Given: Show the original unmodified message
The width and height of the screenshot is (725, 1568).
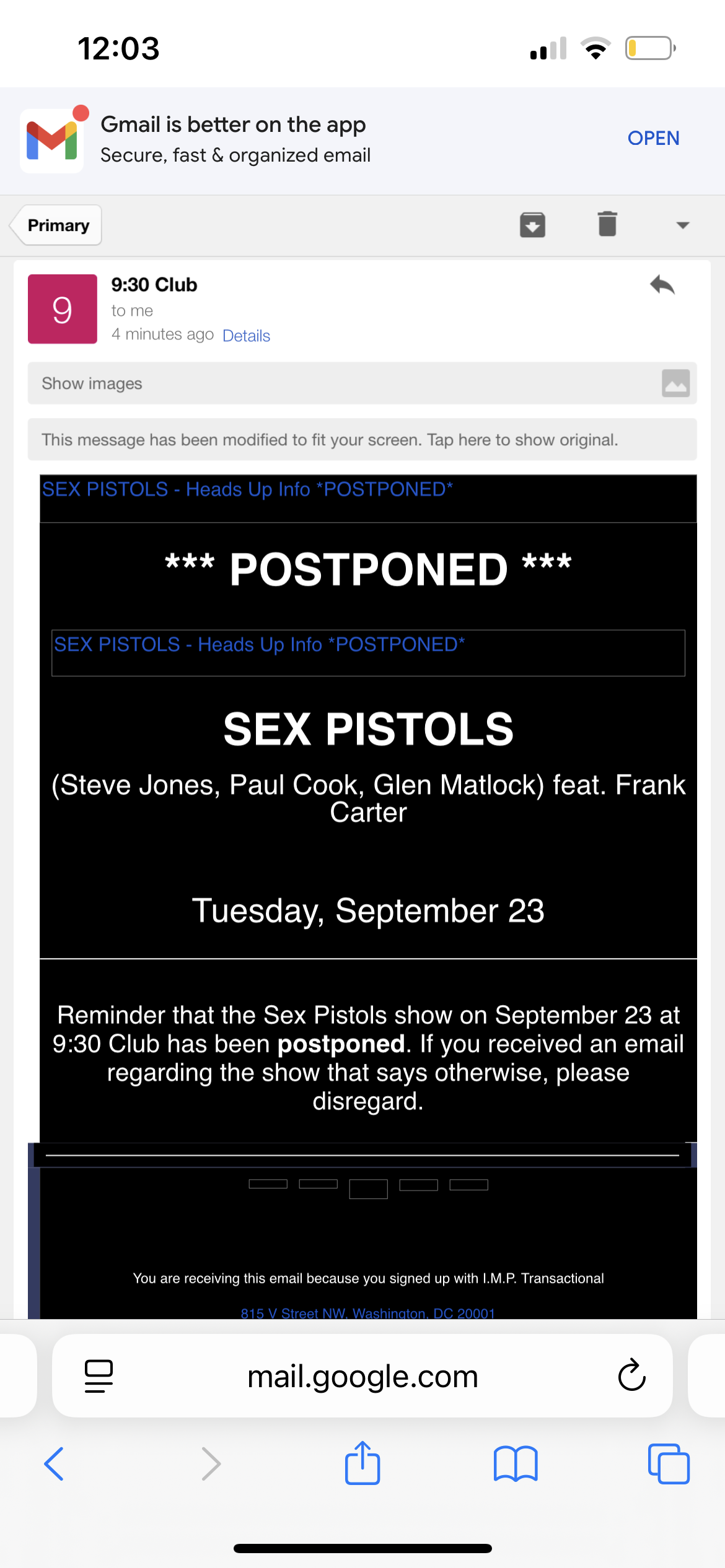Looking at the screenshot, I should tap(362, 440).
